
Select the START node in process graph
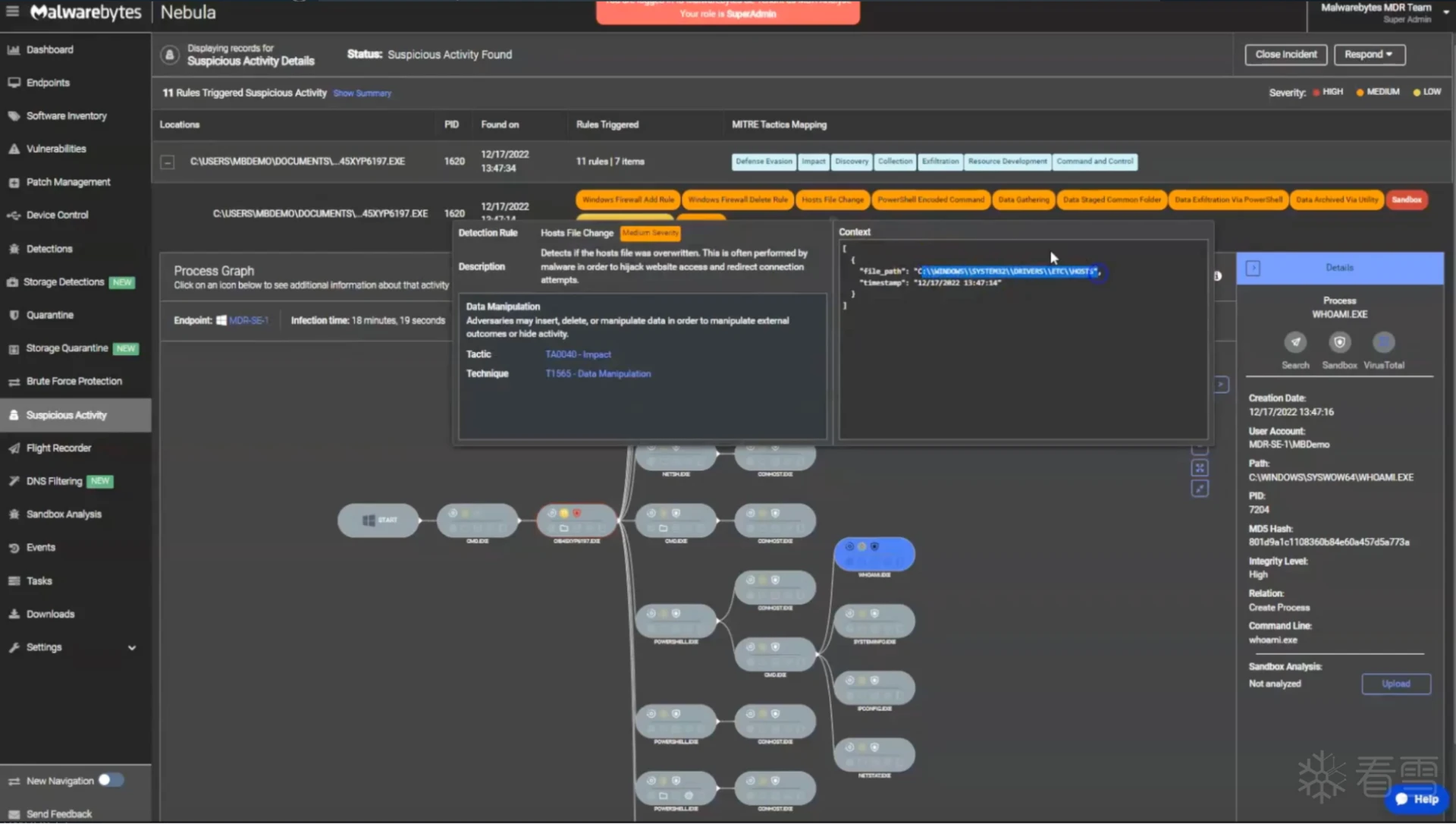coord(378,521)
